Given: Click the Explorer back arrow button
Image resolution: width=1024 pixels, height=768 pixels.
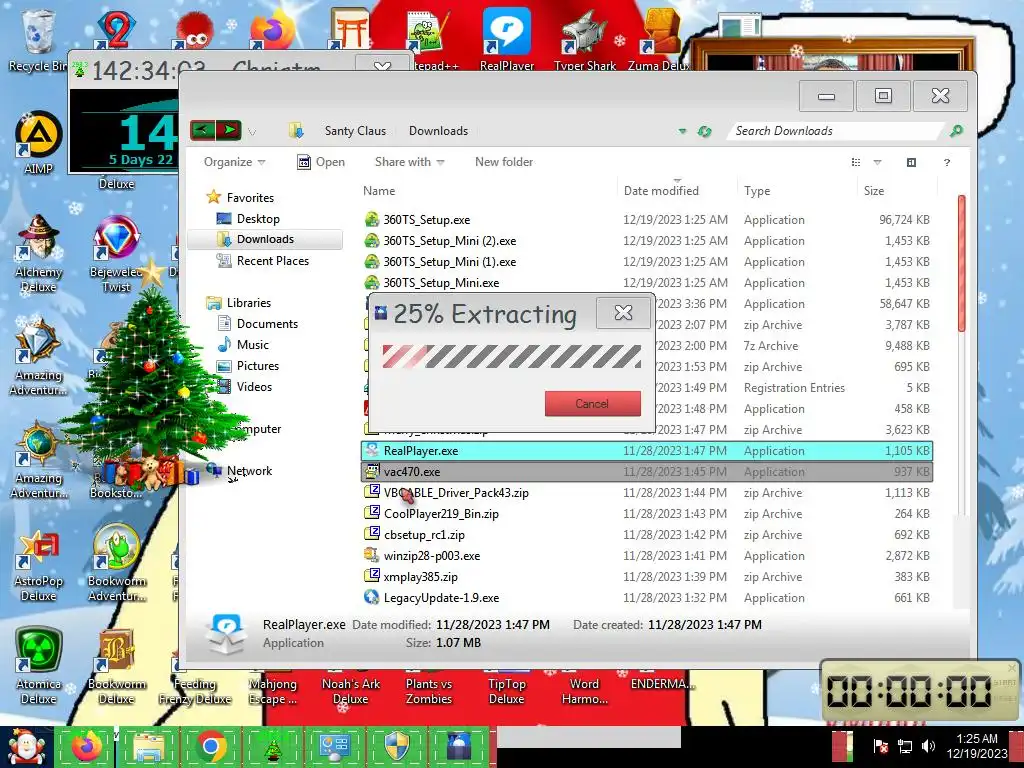Looking at the screenshot, I should [x=202, y=131].
